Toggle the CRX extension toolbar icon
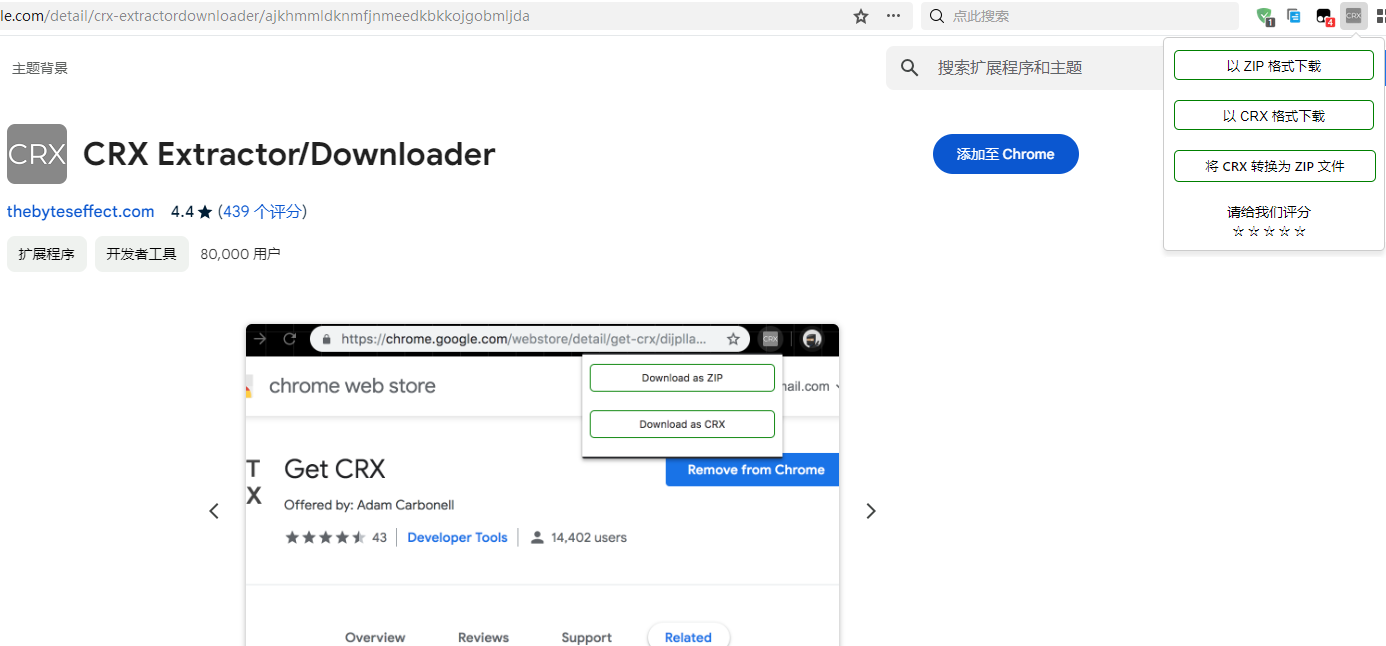The width and height of the screenshot is (1386, 646). click(x=1353, y=16)
